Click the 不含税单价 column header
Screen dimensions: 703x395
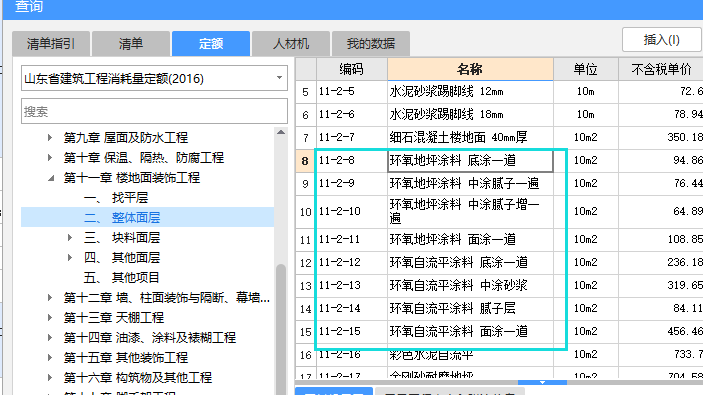point(661,69)
